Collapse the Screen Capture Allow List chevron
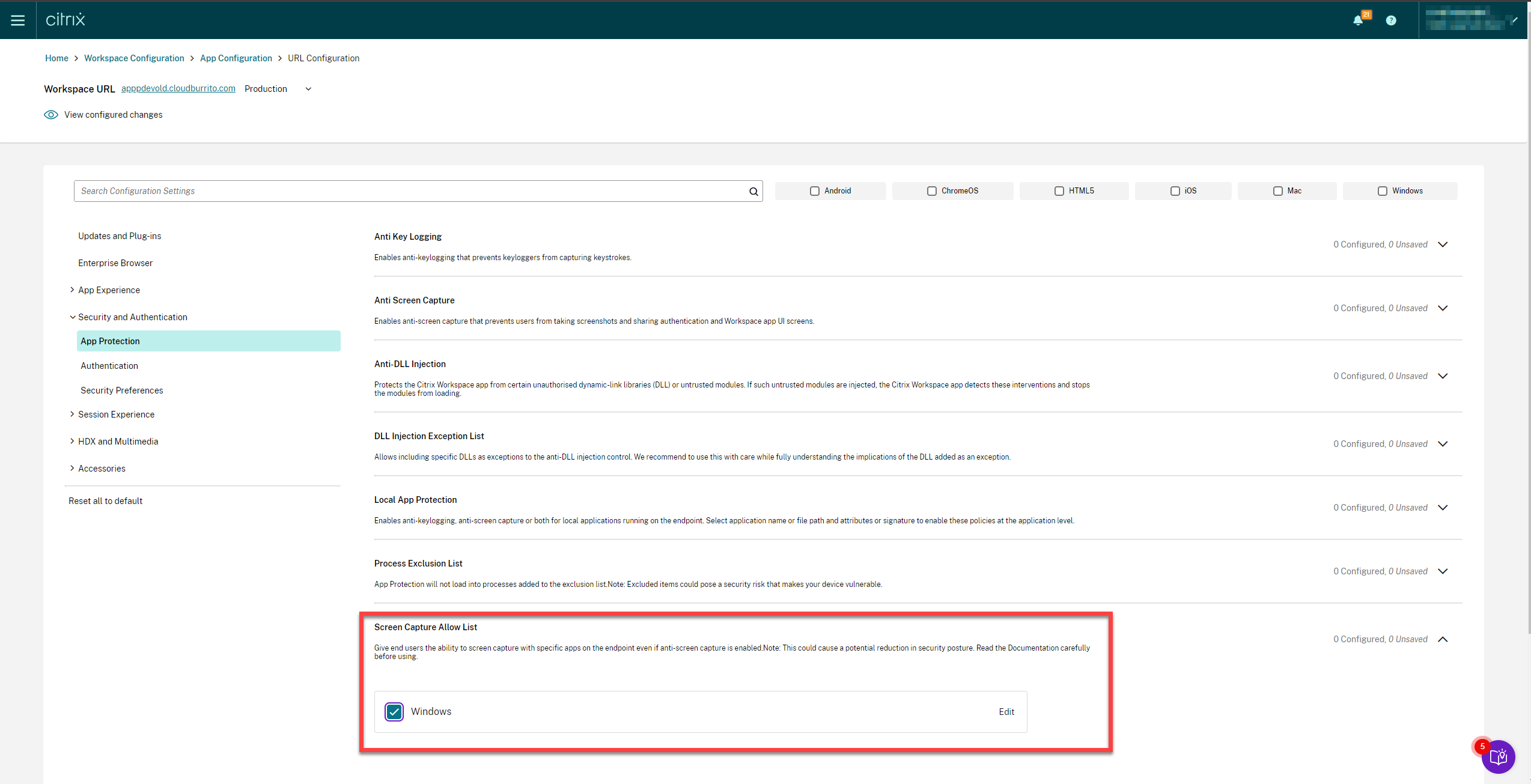 coord(1443,639)
